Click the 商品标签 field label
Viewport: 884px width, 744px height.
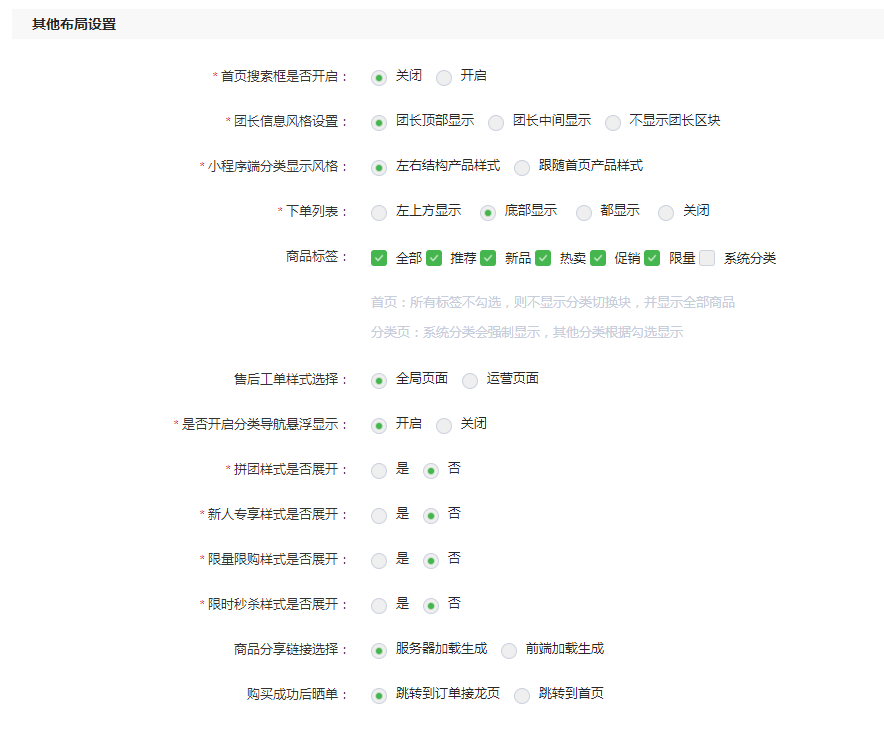click(x=316, y=256)
